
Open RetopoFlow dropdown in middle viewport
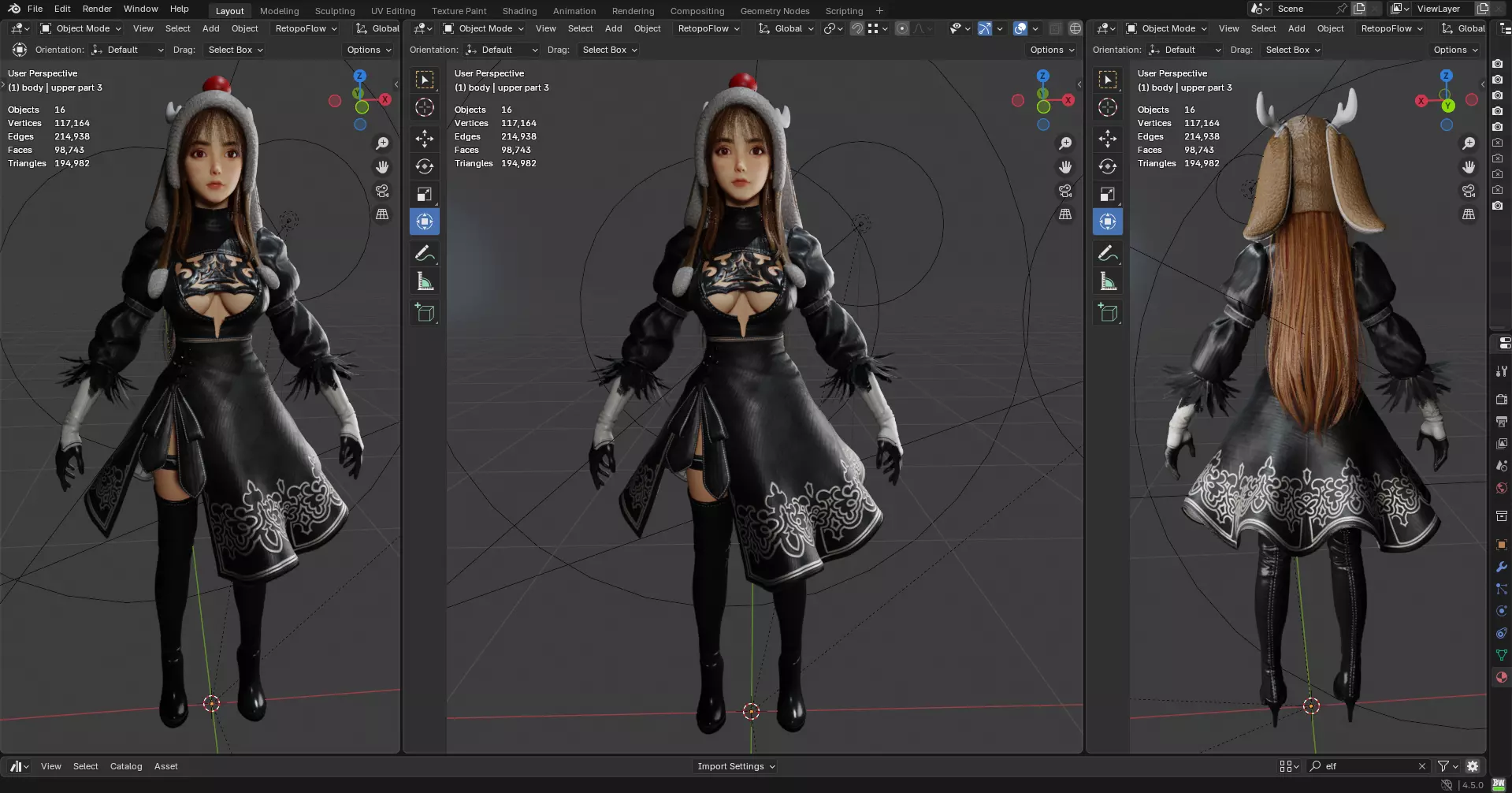pos(709,28)
